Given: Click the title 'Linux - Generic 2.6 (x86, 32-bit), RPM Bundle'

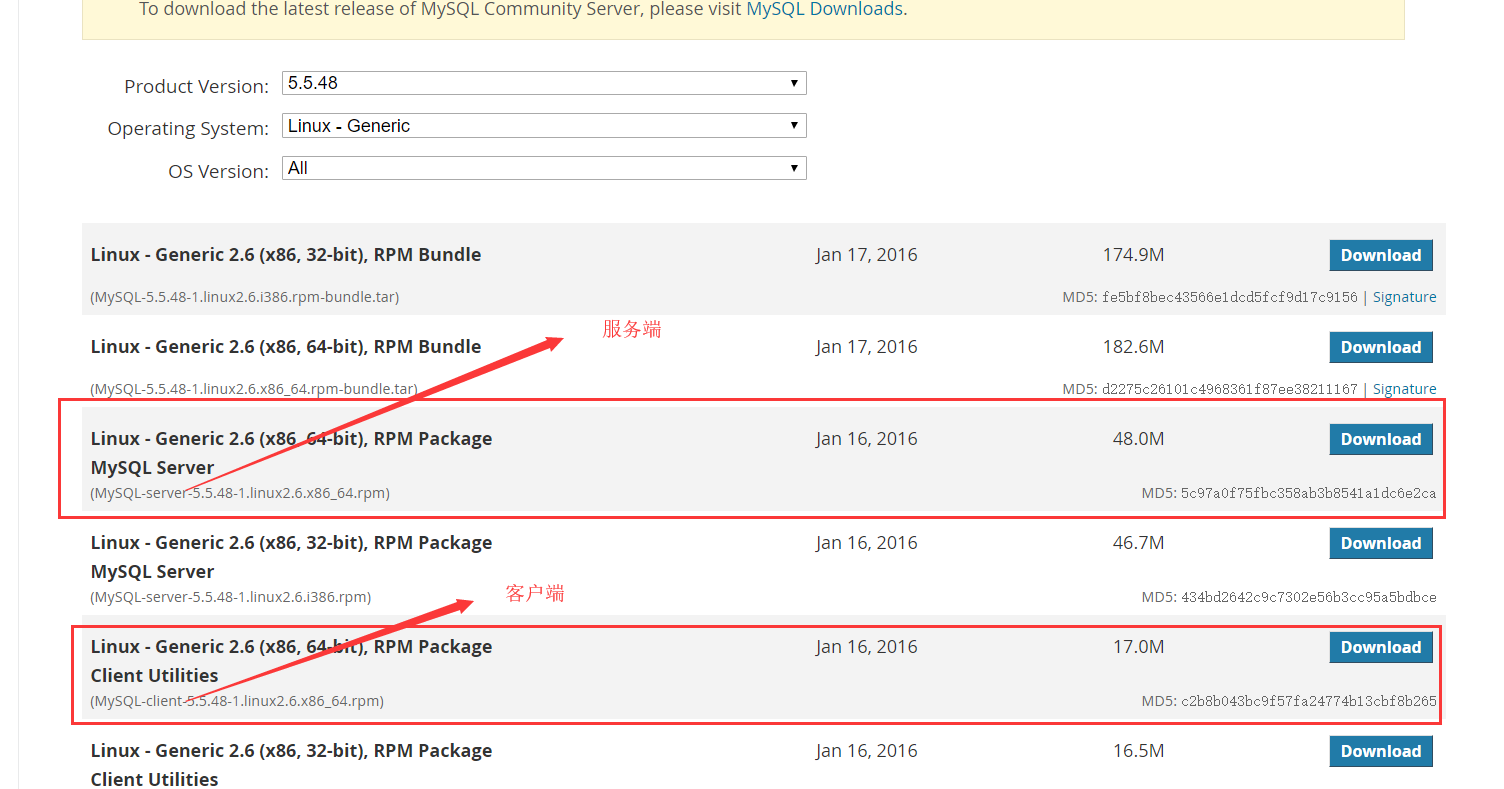Looking at the screenshot, I should pyautogui.click(x=286, y=255).
